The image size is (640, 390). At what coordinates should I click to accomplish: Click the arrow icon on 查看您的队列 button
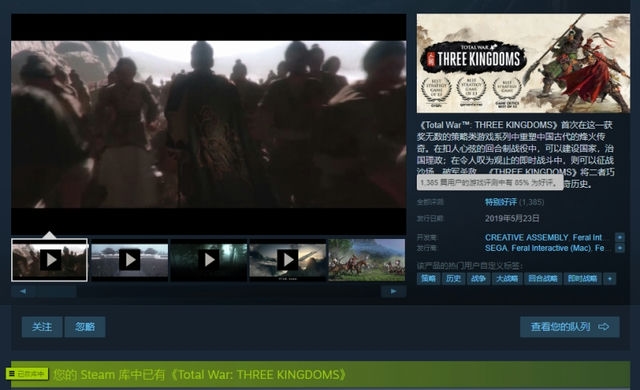click(x=604, y=327)
